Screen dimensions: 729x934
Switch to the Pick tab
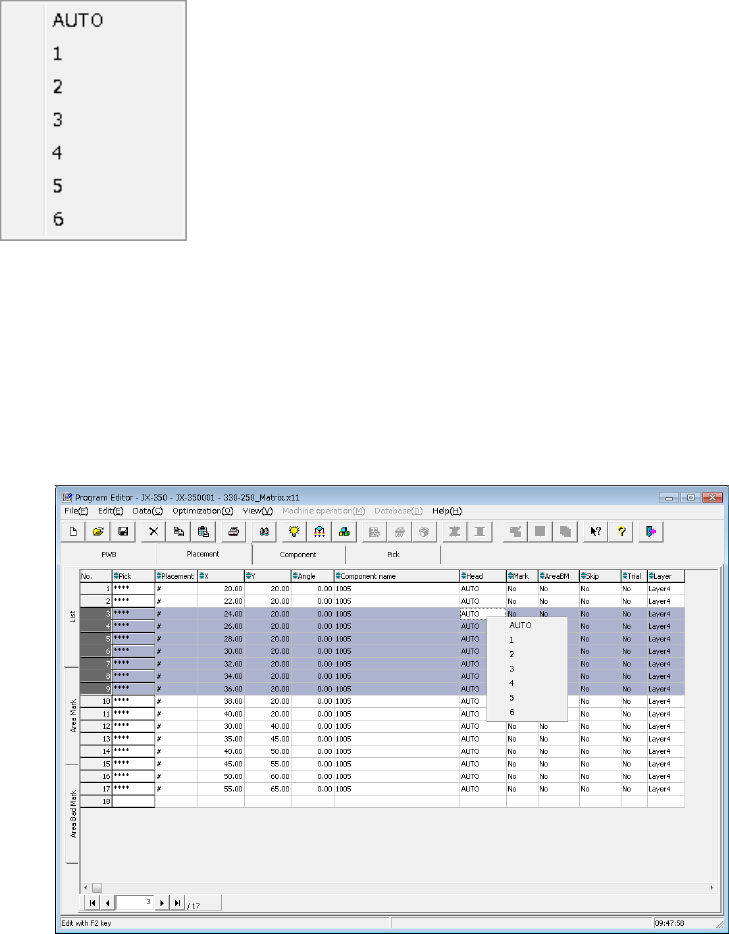(x=393, y=554)
